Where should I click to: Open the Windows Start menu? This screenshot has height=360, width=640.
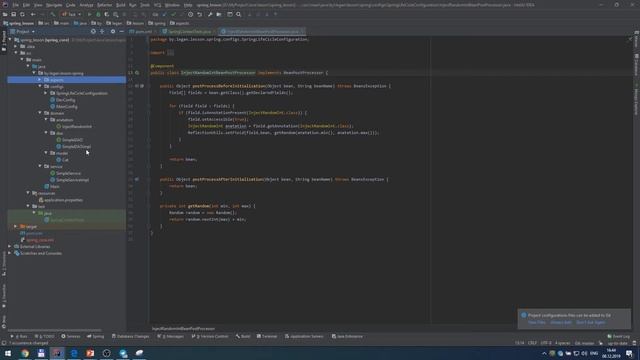(8, 353)
